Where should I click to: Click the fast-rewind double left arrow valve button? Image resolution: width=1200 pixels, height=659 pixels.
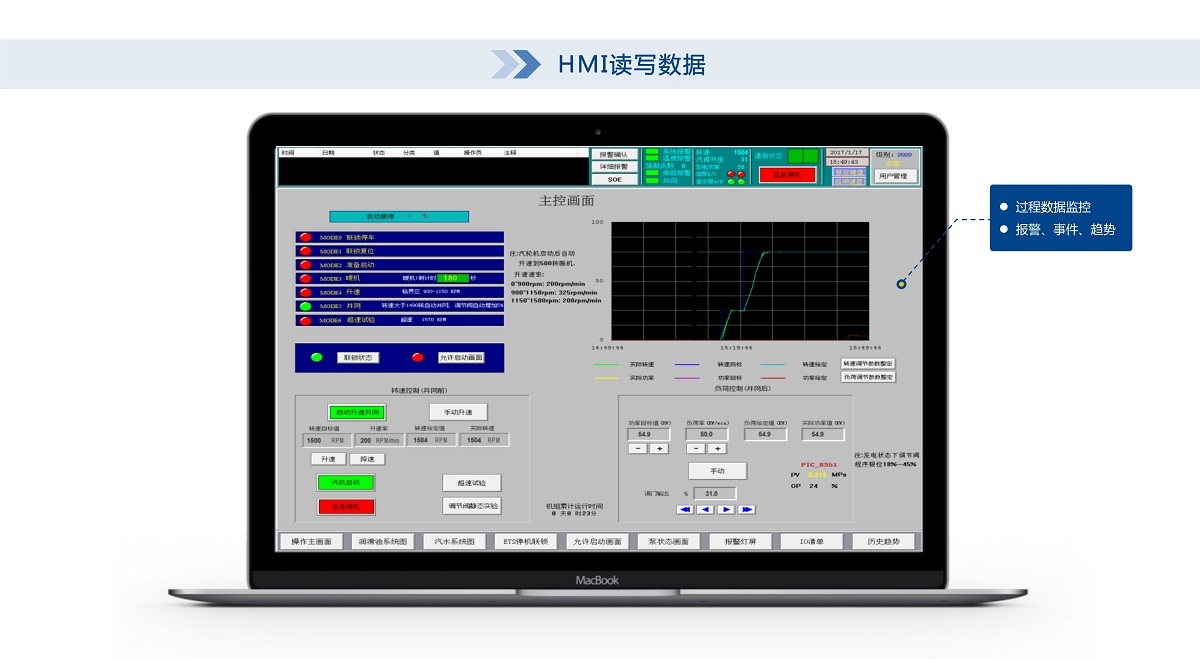[685, 510]
